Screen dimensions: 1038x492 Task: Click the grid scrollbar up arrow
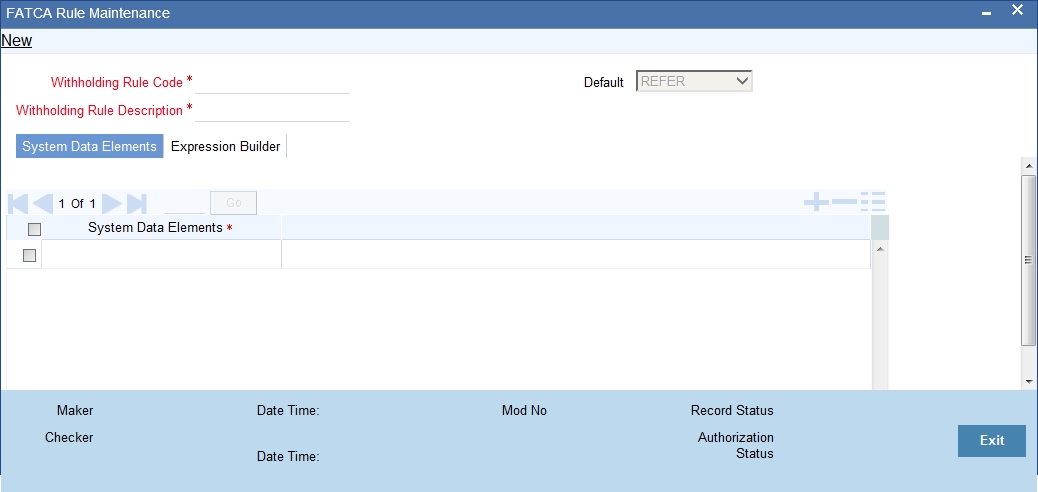click(880, 248)
